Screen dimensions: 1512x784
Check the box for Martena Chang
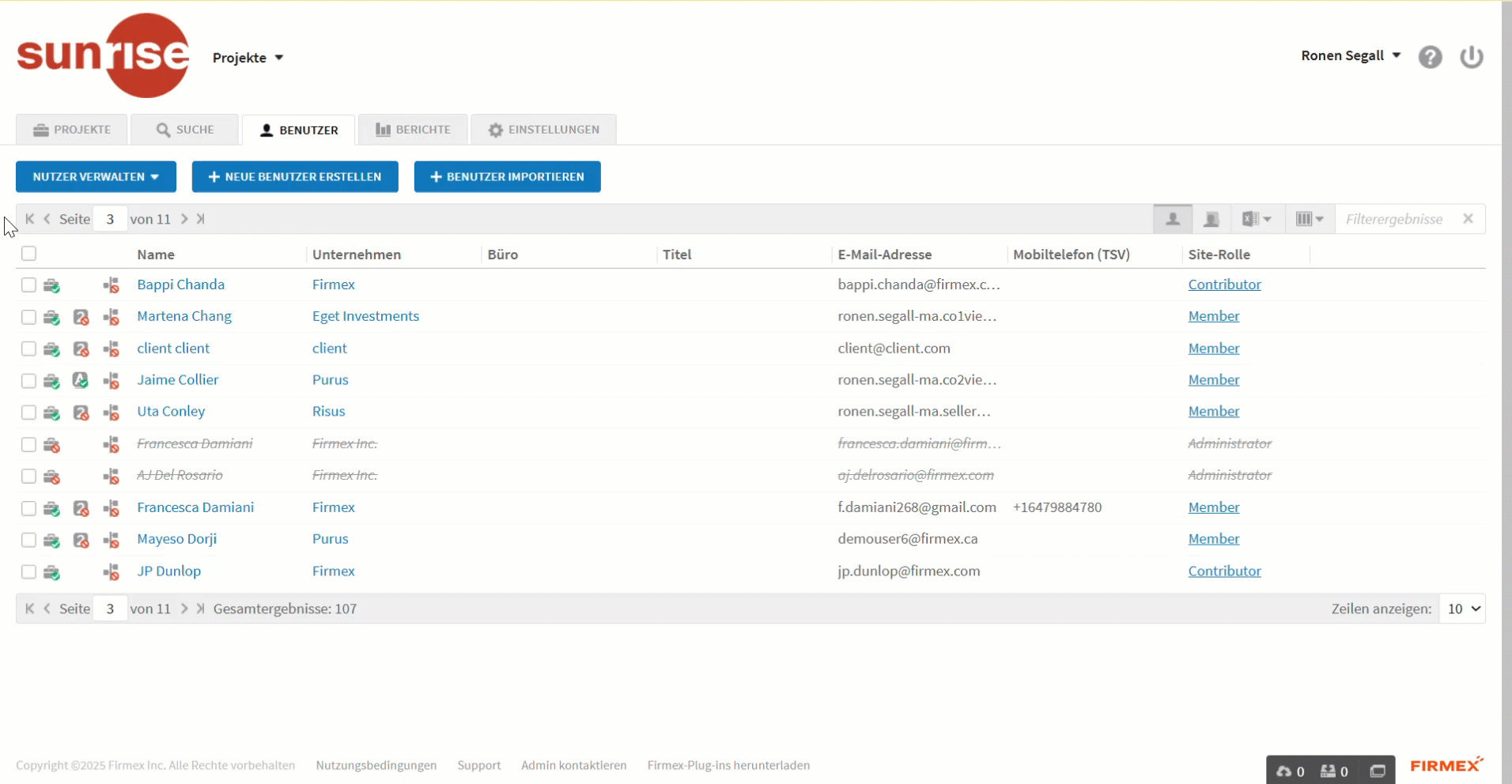pos(29,317)
